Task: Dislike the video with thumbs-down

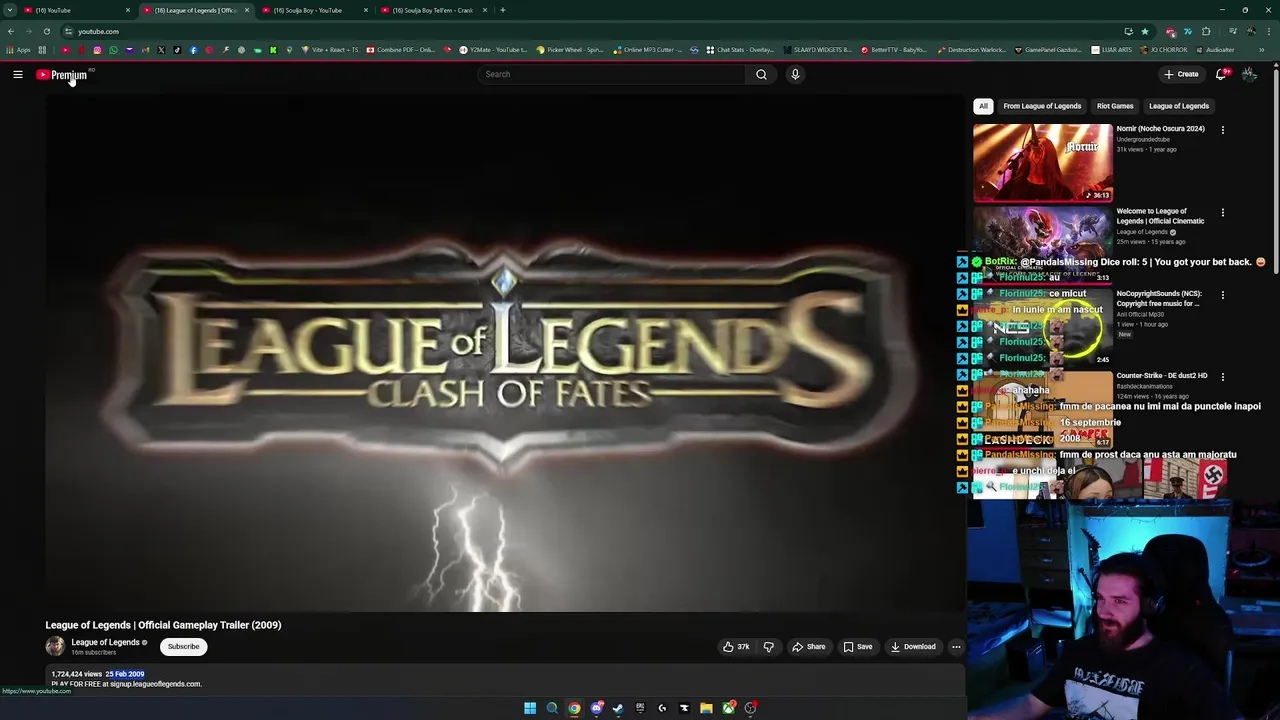Action: click(768, 647)
